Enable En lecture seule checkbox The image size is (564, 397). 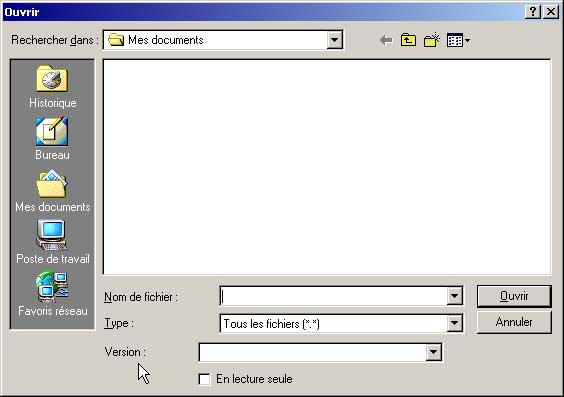tap(204, 379)
